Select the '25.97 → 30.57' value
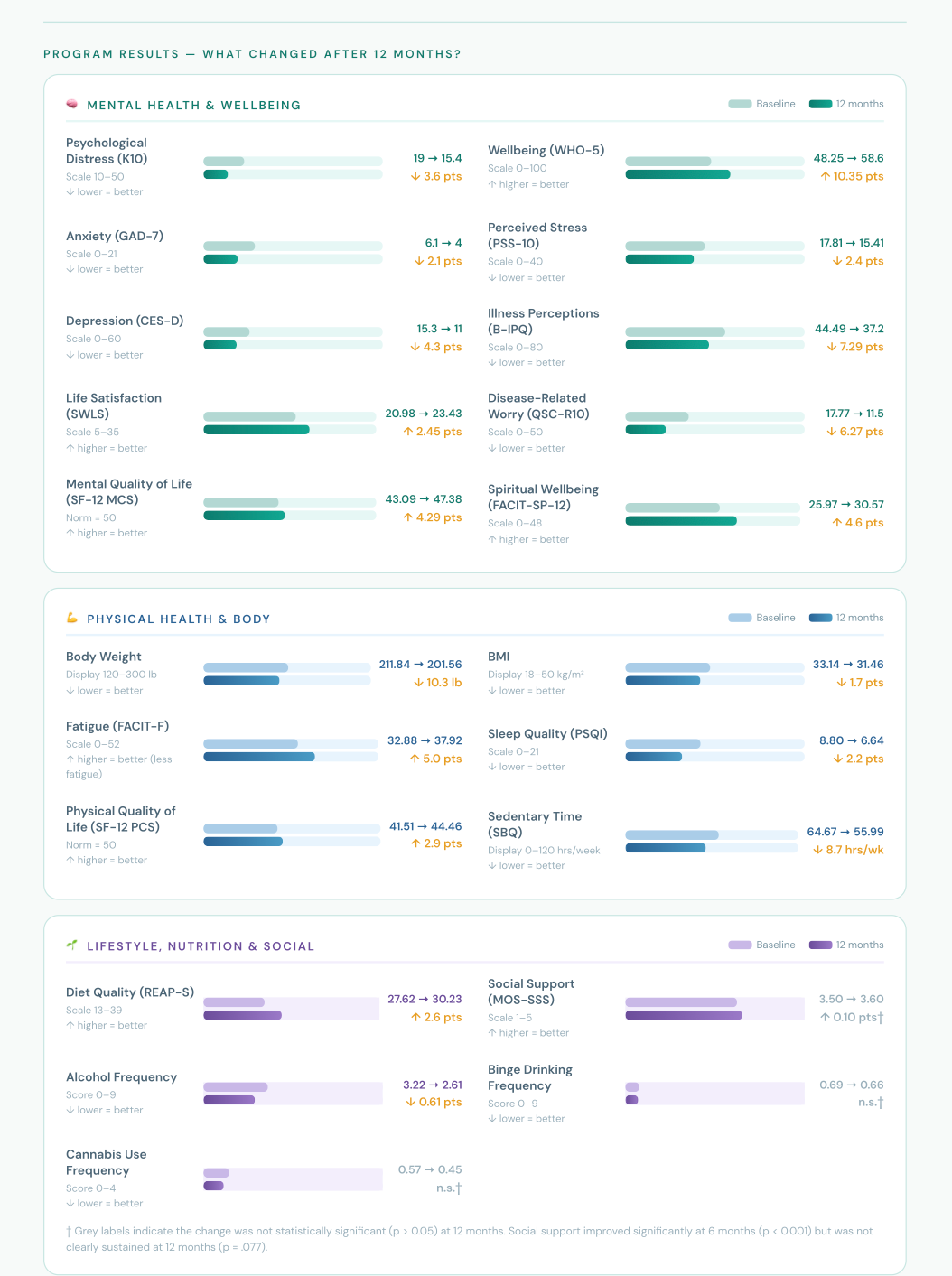Image resolution: width=952 pixels, height=1276 pixels. [846, 505]
